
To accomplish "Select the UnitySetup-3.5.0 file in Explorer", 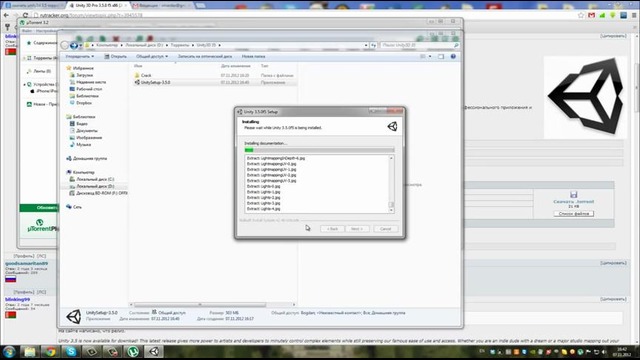I will click(x=156, y=82).
